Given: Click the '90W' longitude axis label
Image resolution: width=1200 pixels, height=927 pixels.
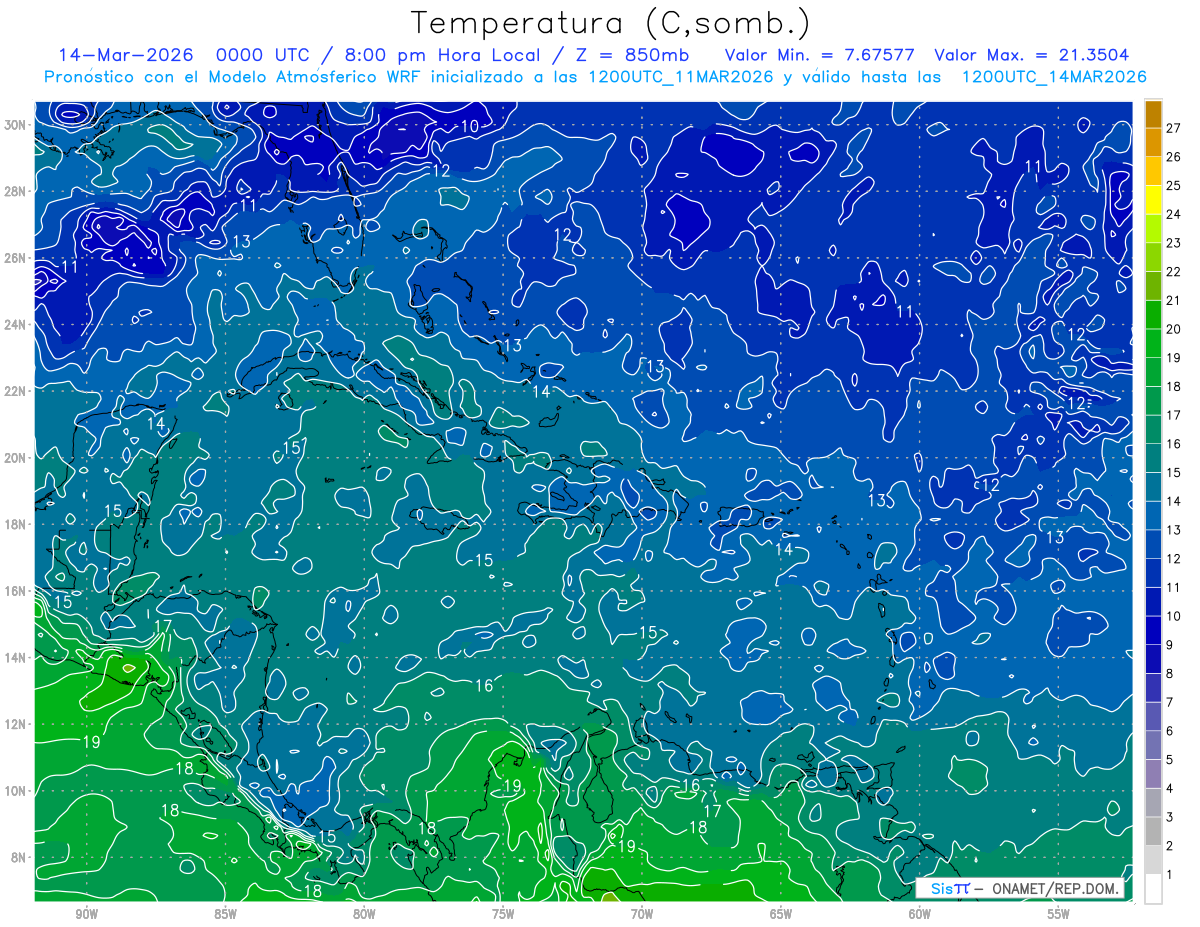Looking at the screenshot, I should tap(87, 914).
